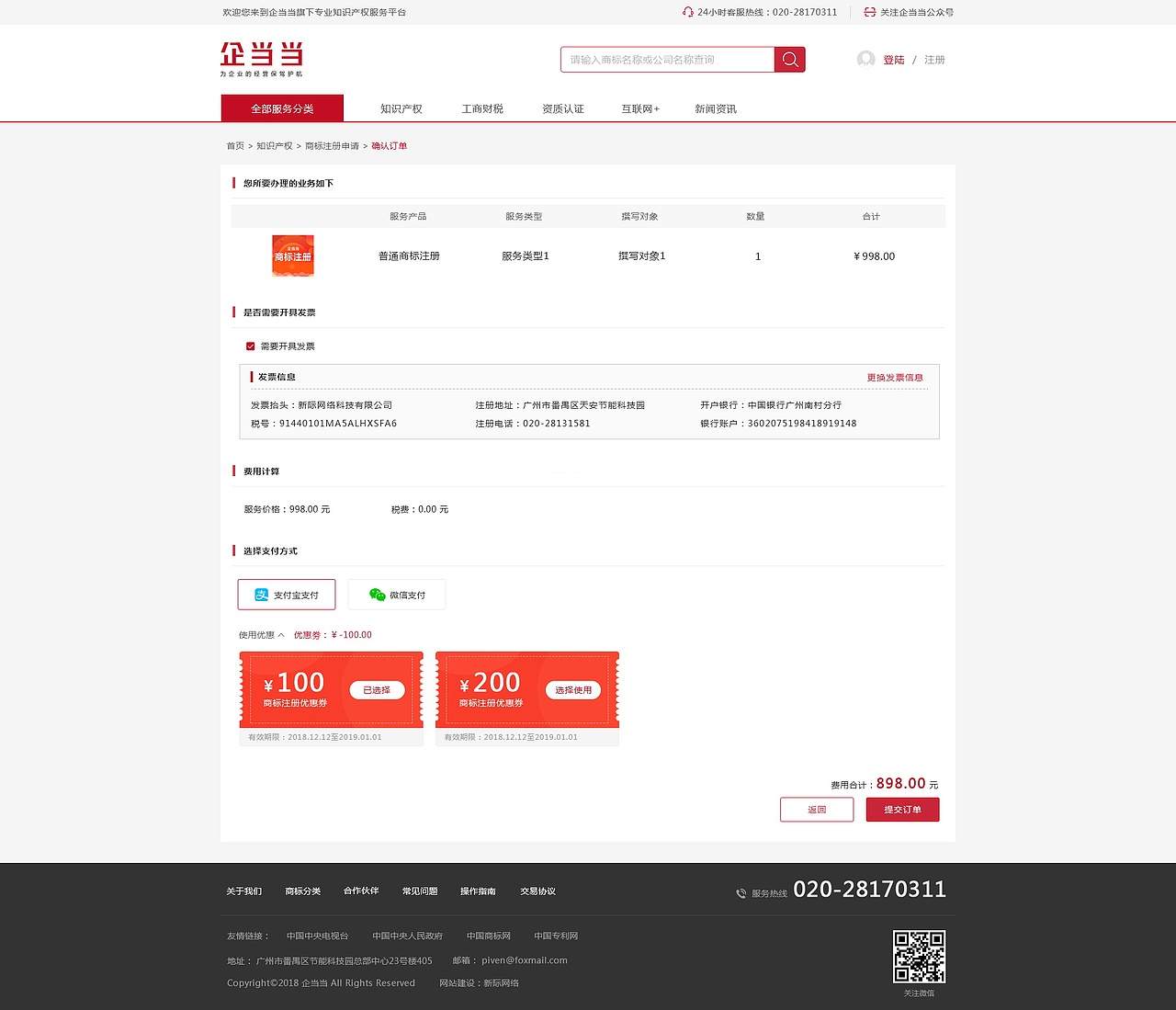The image size is (1176, 1010).
Task: Click footer hotline 020-28170311
Action: (x=869, y=889)
